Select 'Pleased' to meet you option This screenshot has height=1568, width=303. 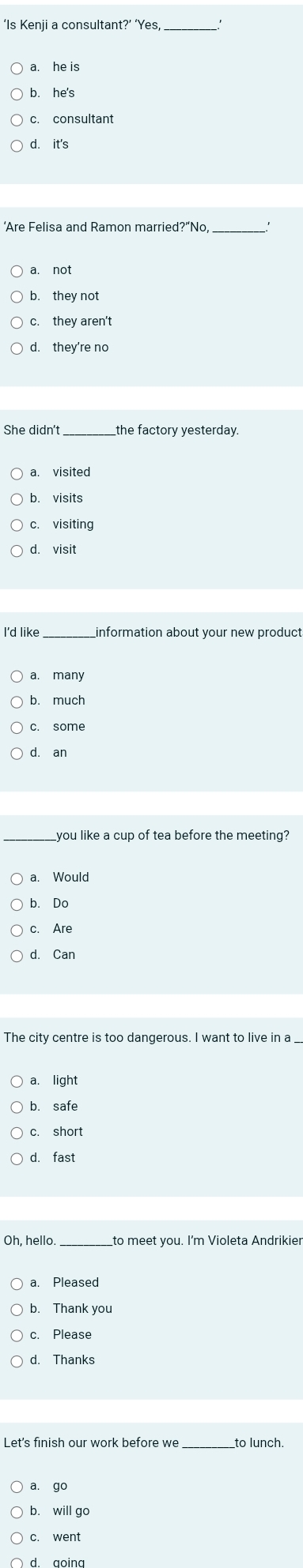click(x=17, y=1283)
